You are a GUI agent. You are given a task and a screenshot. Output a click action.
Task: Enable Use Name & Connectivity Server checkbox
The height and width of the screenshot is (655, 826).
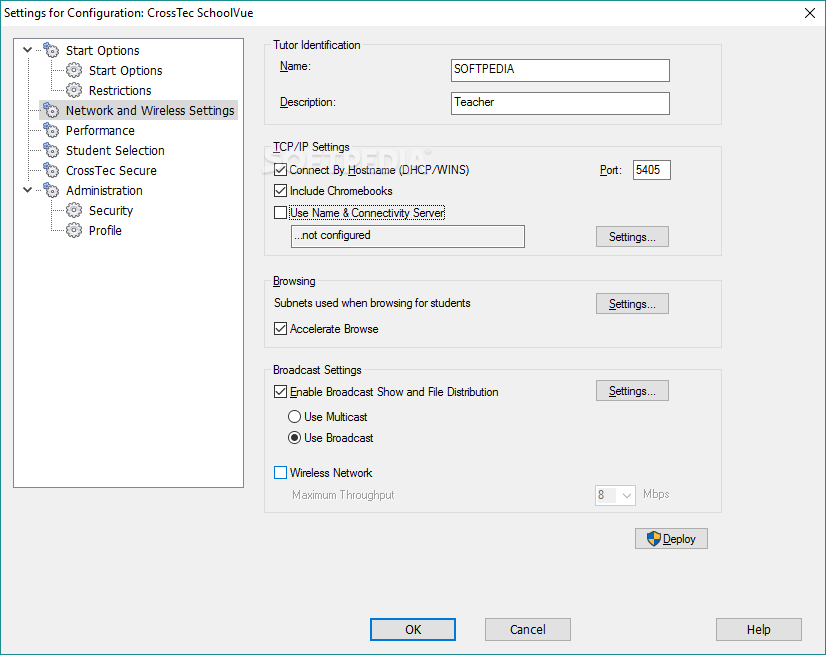point(280,213)
